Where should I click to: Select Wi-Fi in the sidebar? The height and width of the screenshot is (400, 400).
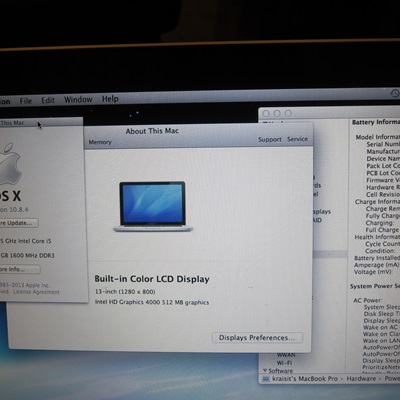click(284, 363)
